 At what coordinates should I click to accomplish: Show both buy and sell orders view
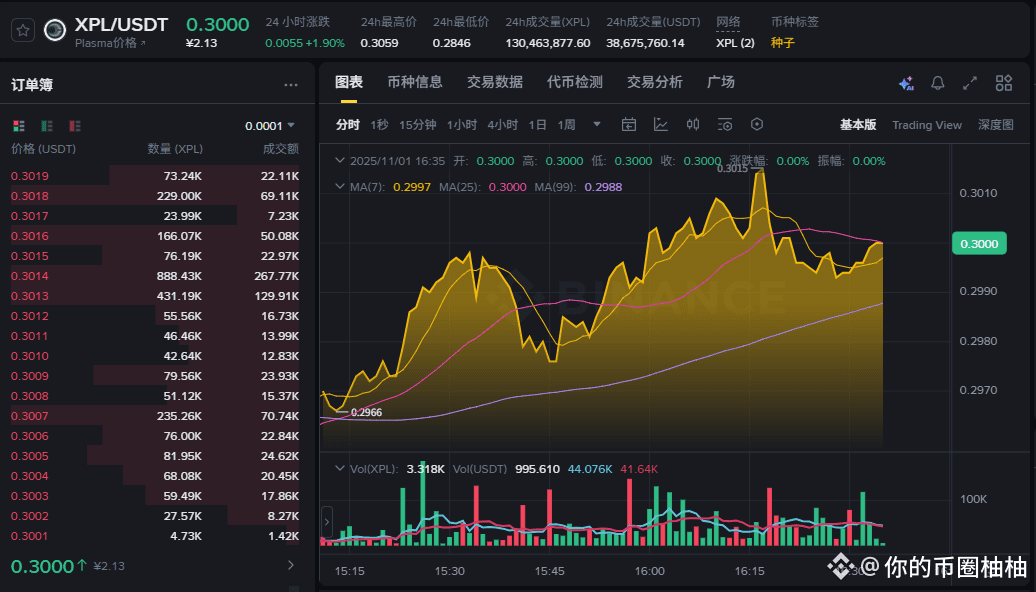point(19,126)
